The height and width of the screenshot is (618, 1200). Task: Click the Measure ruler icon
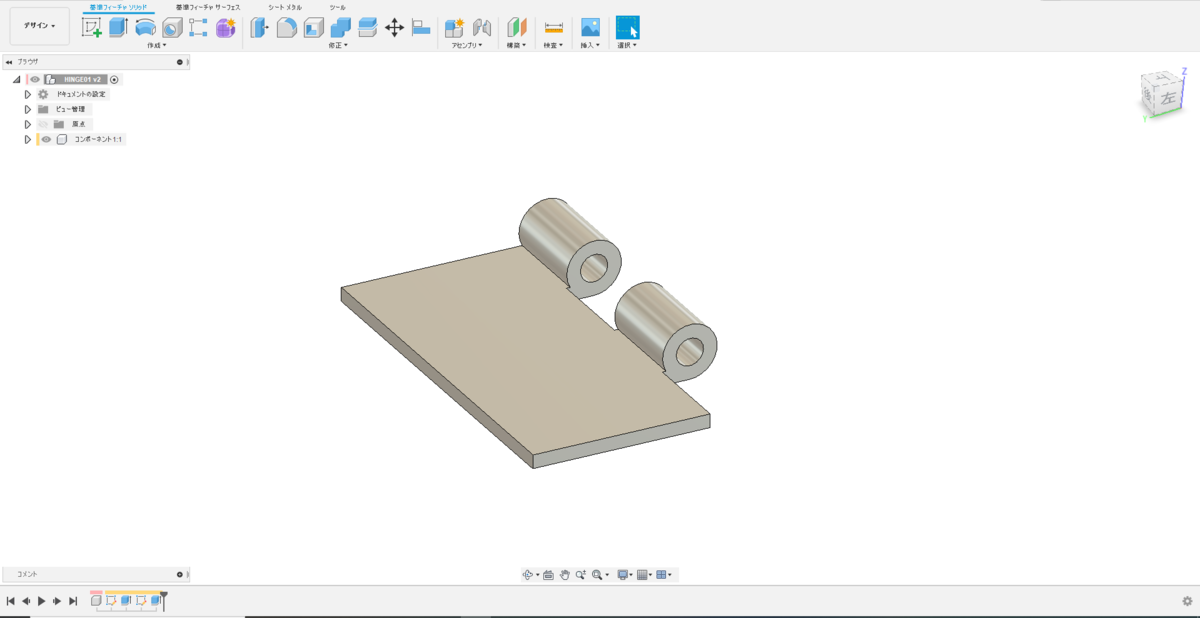(x=553, y=28)
